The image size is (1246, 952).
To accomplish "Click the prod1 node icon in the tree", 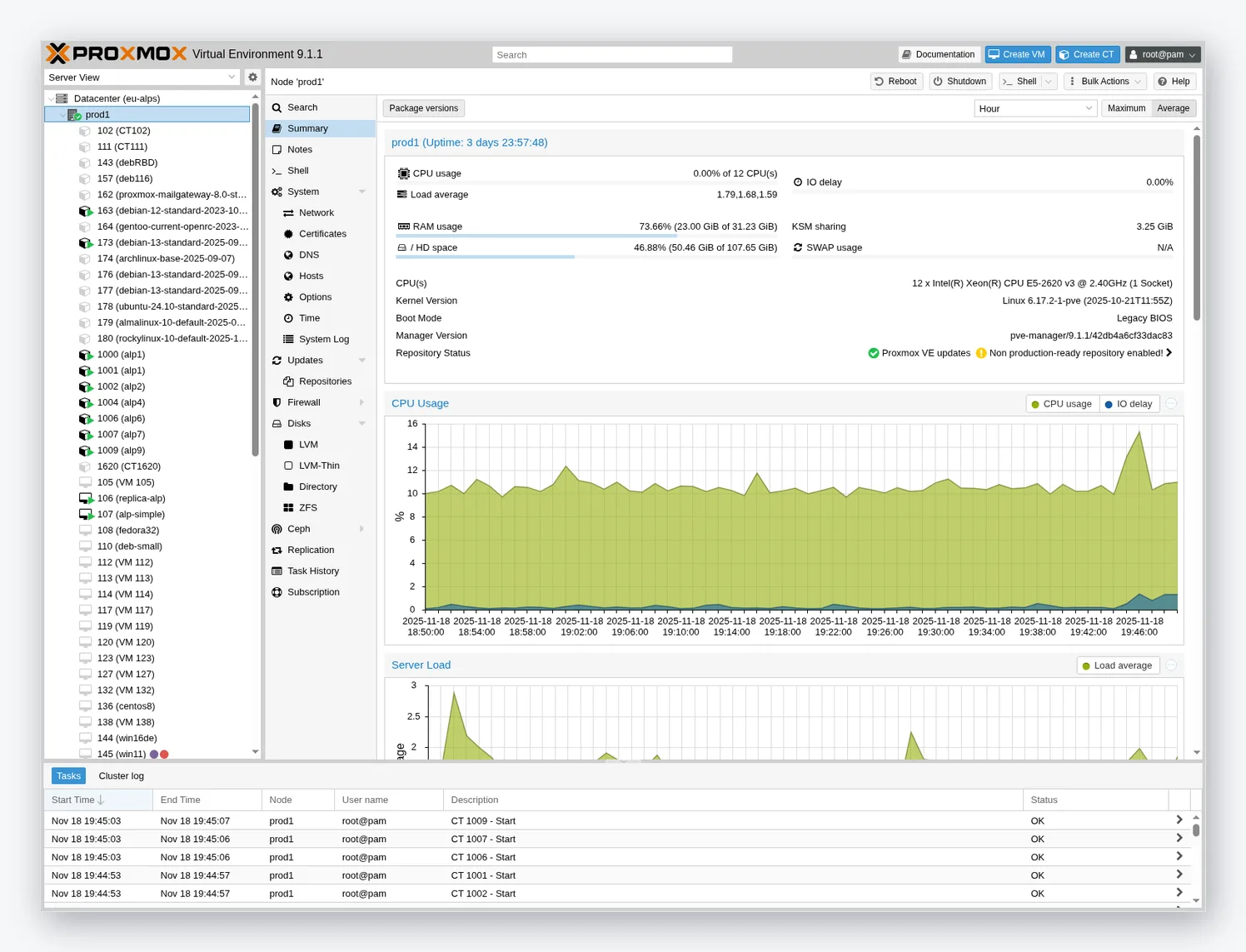I will click(74, 115).
